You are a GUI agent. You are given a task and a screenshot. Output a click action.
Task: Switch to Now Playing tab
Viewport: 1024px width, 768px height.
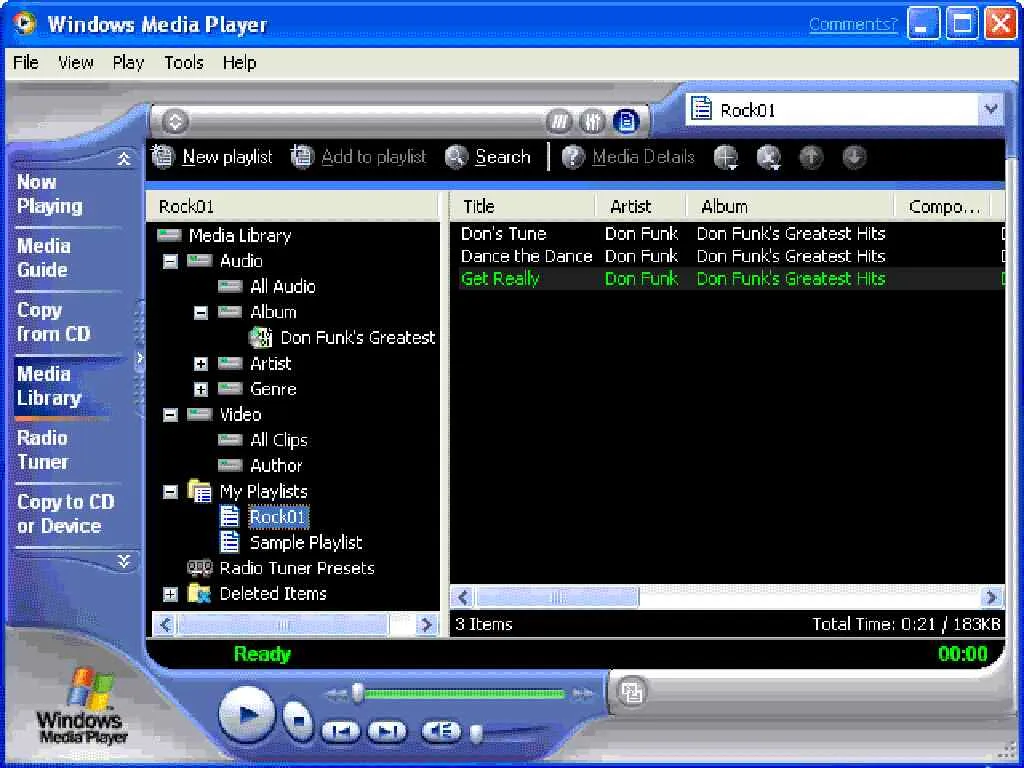(x=50, y=194)
